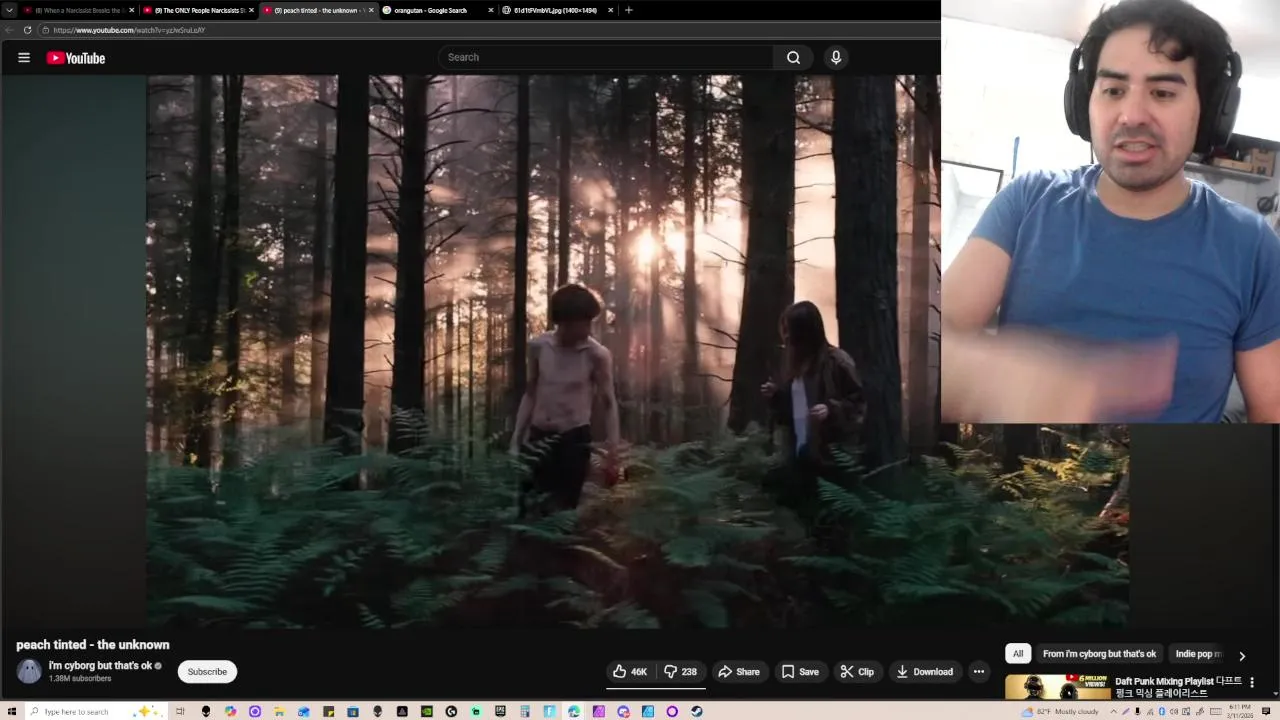Subscribe to i'm cyborg but that's ok
This screenshot has height=720, width=1280.
coord(207,672)
